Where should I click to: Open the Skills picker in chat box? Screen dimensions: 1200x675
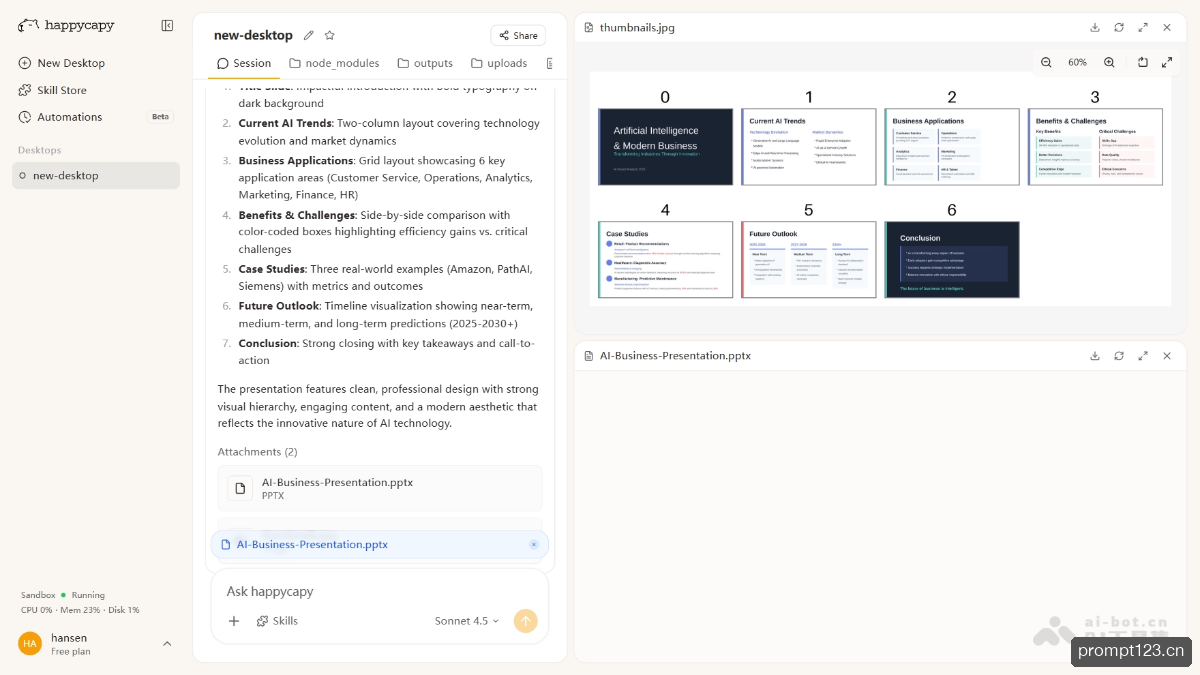pos(277,621)
